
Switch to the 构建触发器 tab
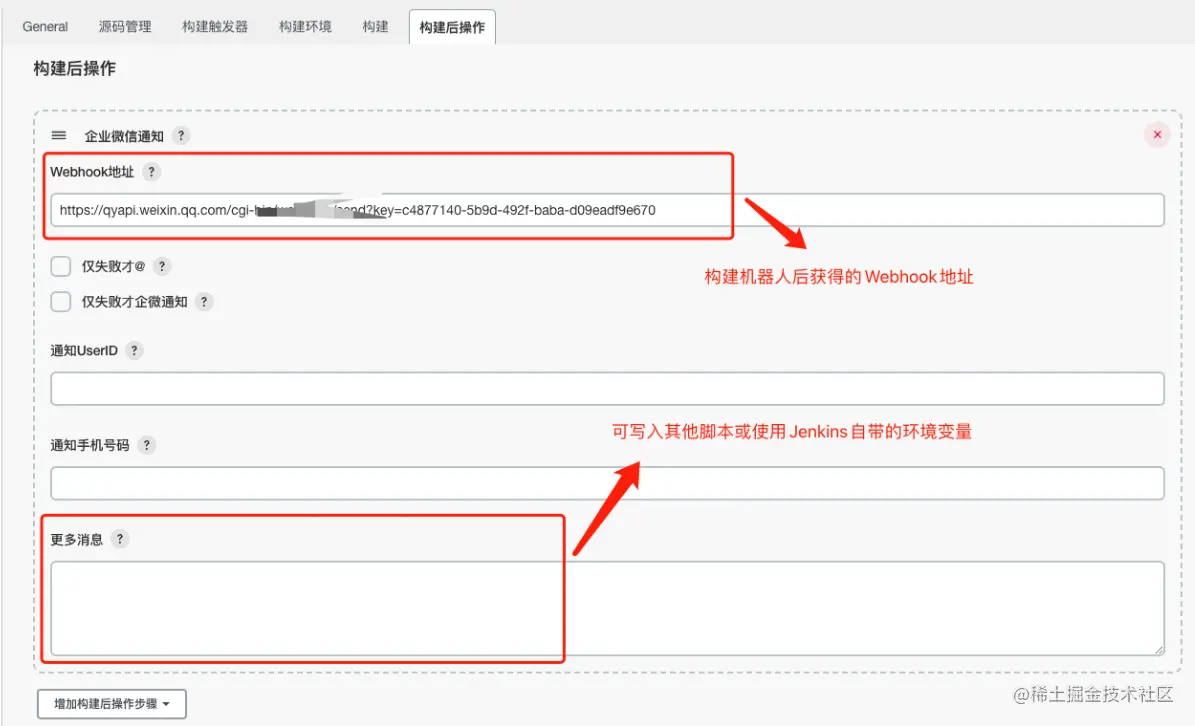215,27
